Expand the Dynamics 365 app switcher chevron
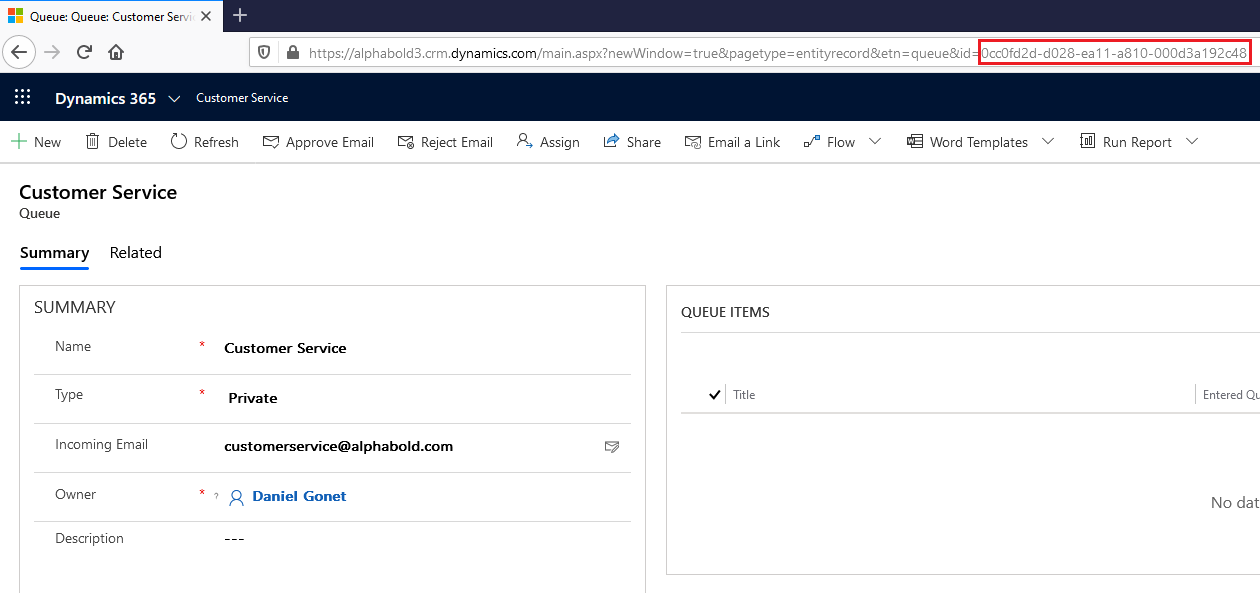This screenshot has width=1260, height=593. [x=174, y=98]
